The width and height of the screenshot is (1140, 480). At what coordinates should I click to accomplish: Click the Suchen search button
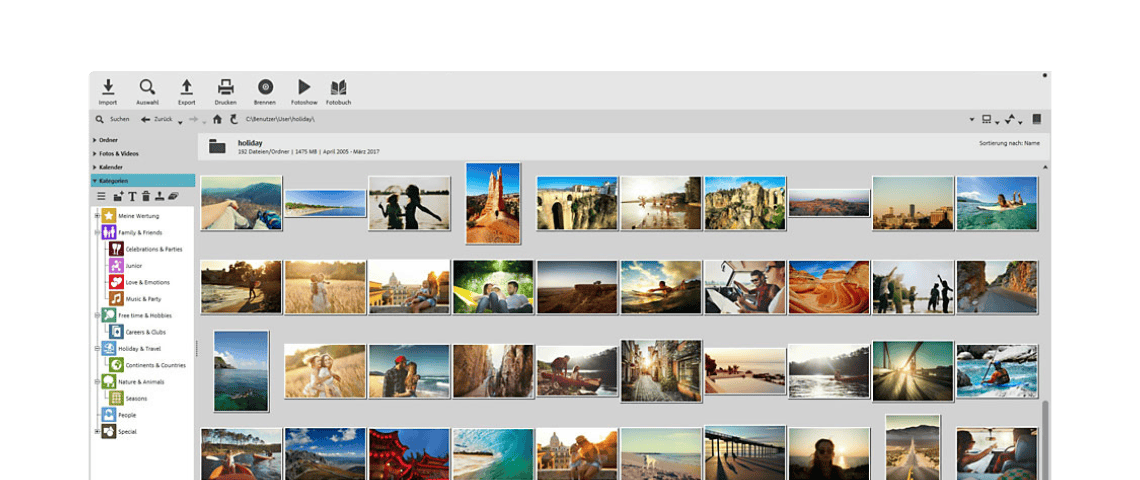pos(112,119)
